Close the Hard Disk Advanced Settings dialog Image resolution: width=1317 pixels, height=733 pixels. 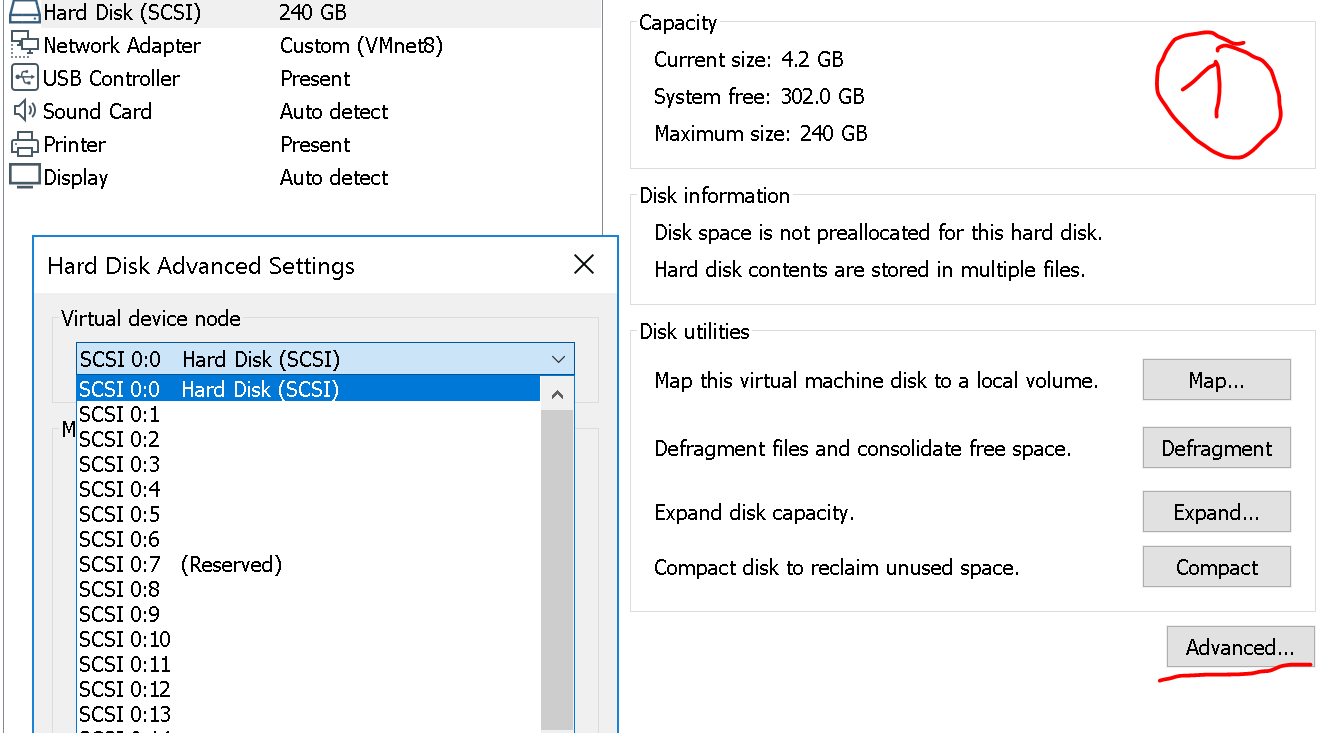(584, 264)
